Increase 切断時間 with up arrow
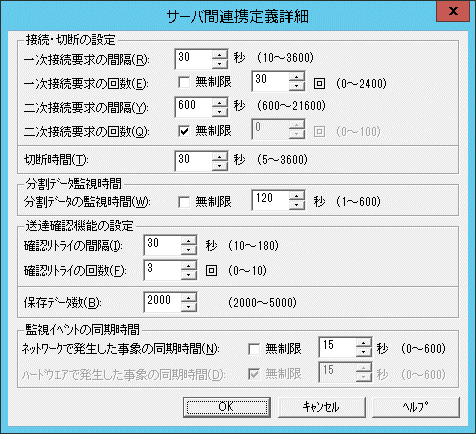Screen dimensions: 476x434 coord(220,156)
